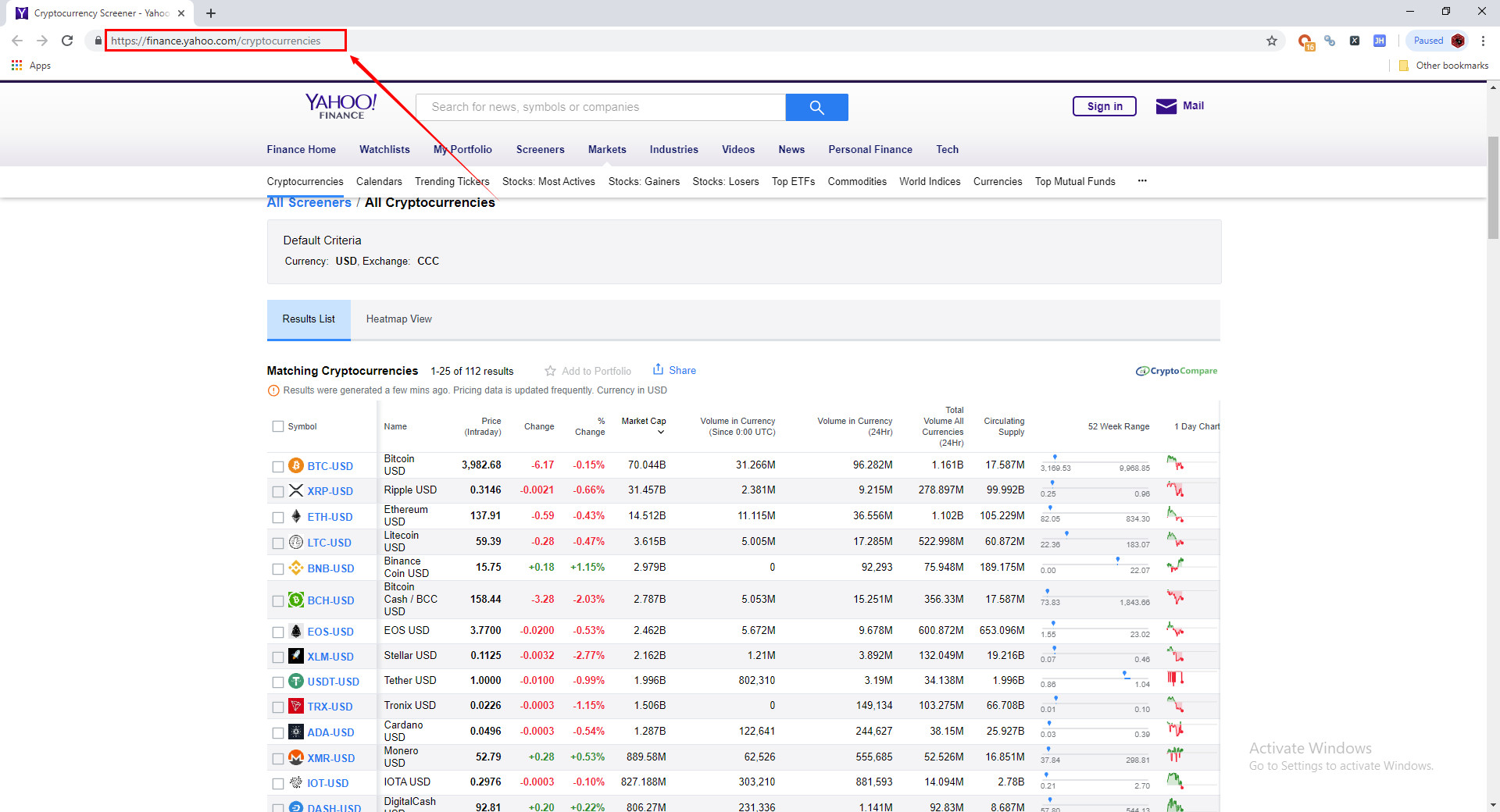This screenshot has width=1500, height=812.
Task: Check the BNB-USD row checkbox
Action: click(277, 568)
